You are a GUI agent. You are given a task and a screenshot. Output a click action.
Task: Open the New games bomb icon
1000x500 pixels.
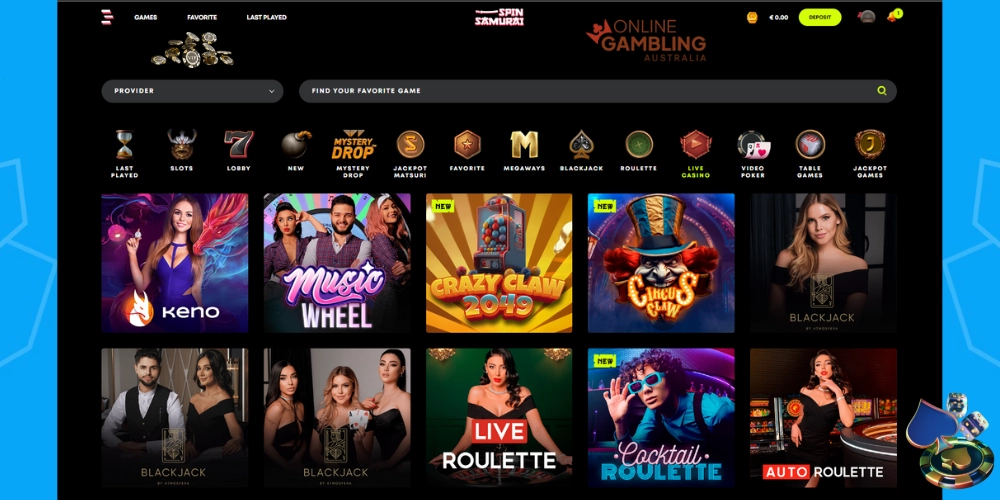(296, 145)
